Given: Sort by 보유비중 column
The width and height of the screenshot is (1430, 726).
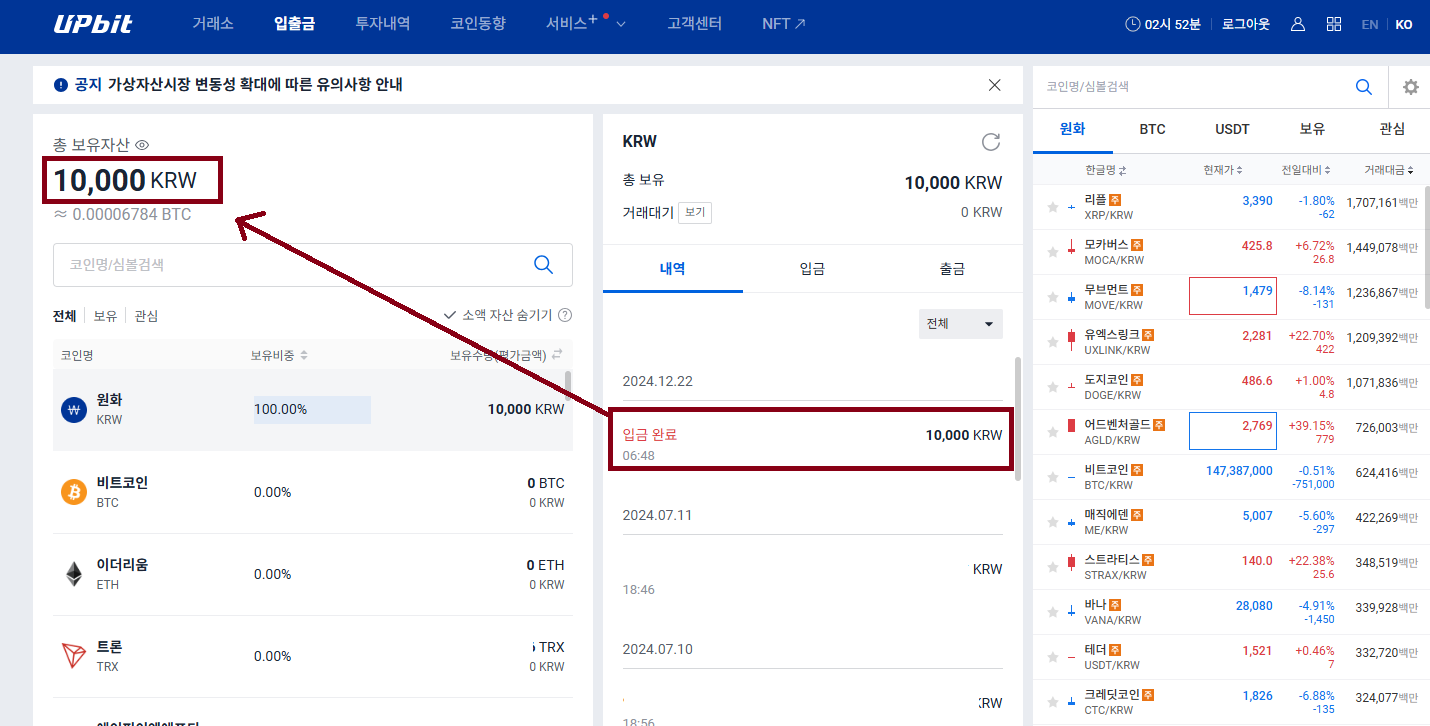Looking at the screenshot, I should click(279, 355).
